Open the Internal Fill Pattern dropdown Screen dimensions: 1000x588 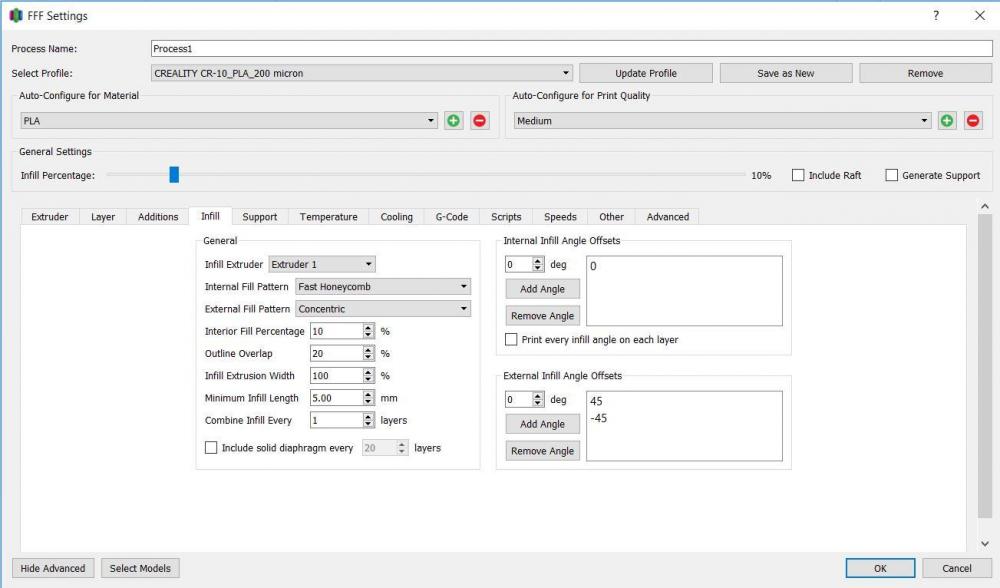point(383,287)
